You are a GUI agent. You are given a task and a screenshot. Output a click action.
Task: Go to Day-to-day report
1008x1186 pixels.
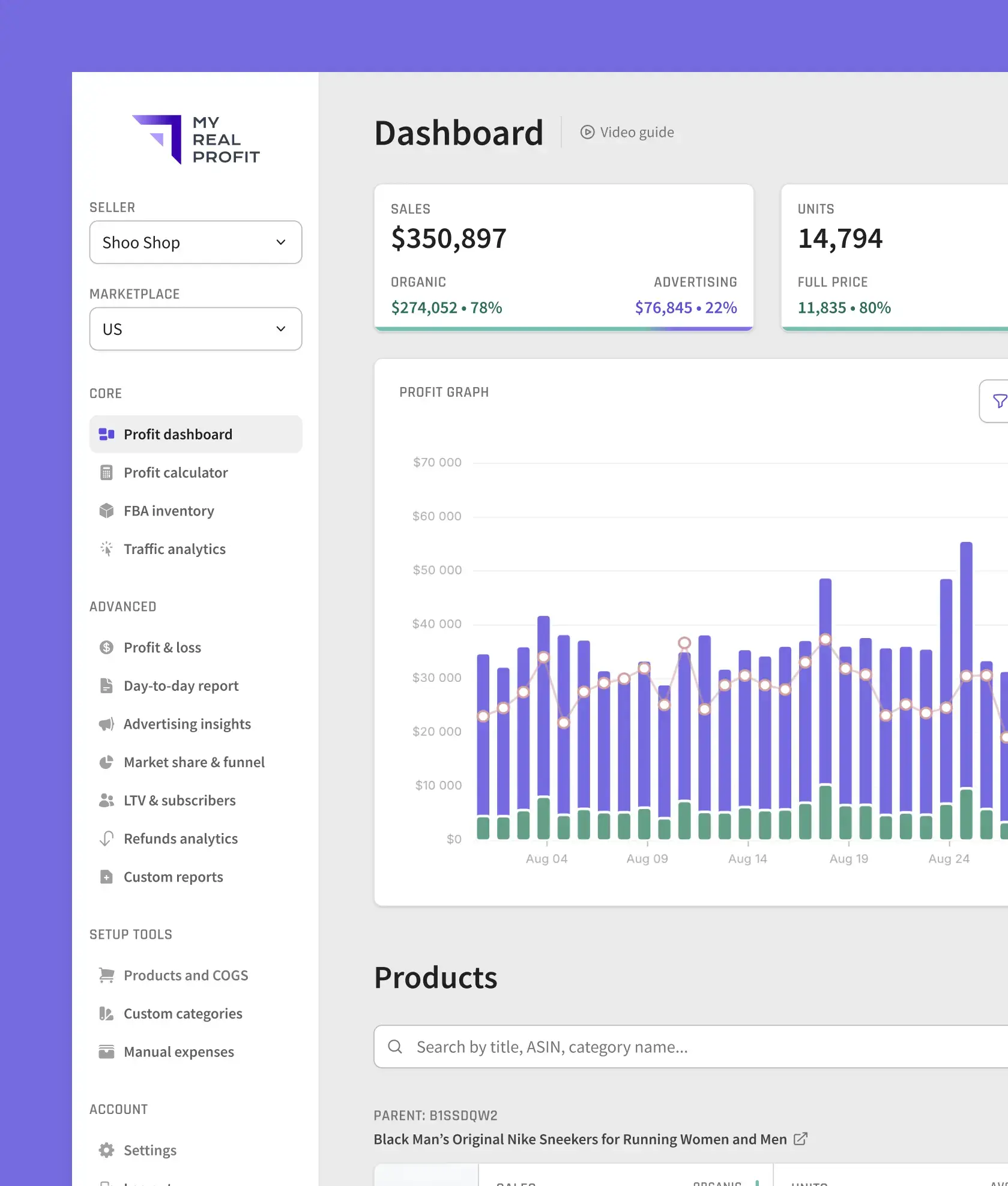[x=181, y=686]
